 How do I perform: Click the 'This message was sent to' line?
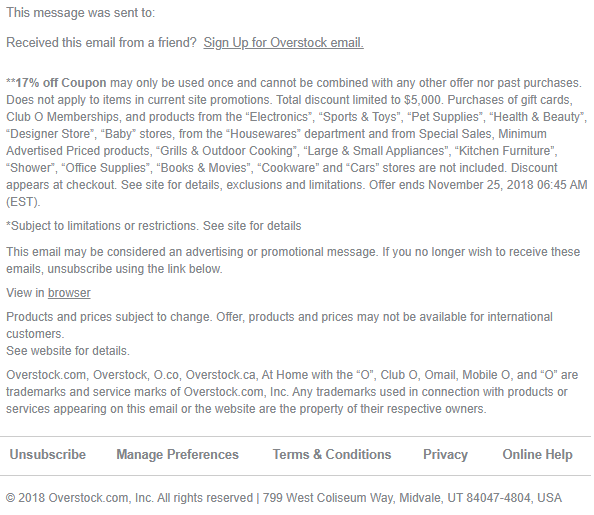point(81,13)
